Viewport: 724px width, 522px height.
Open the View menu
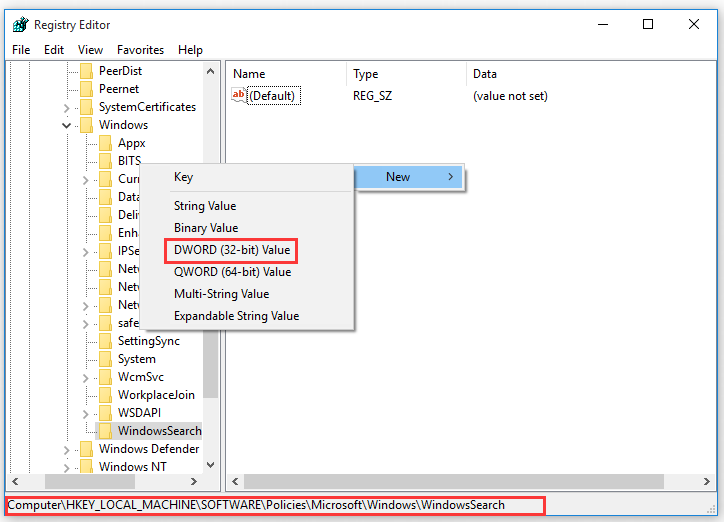click(90, 50)
